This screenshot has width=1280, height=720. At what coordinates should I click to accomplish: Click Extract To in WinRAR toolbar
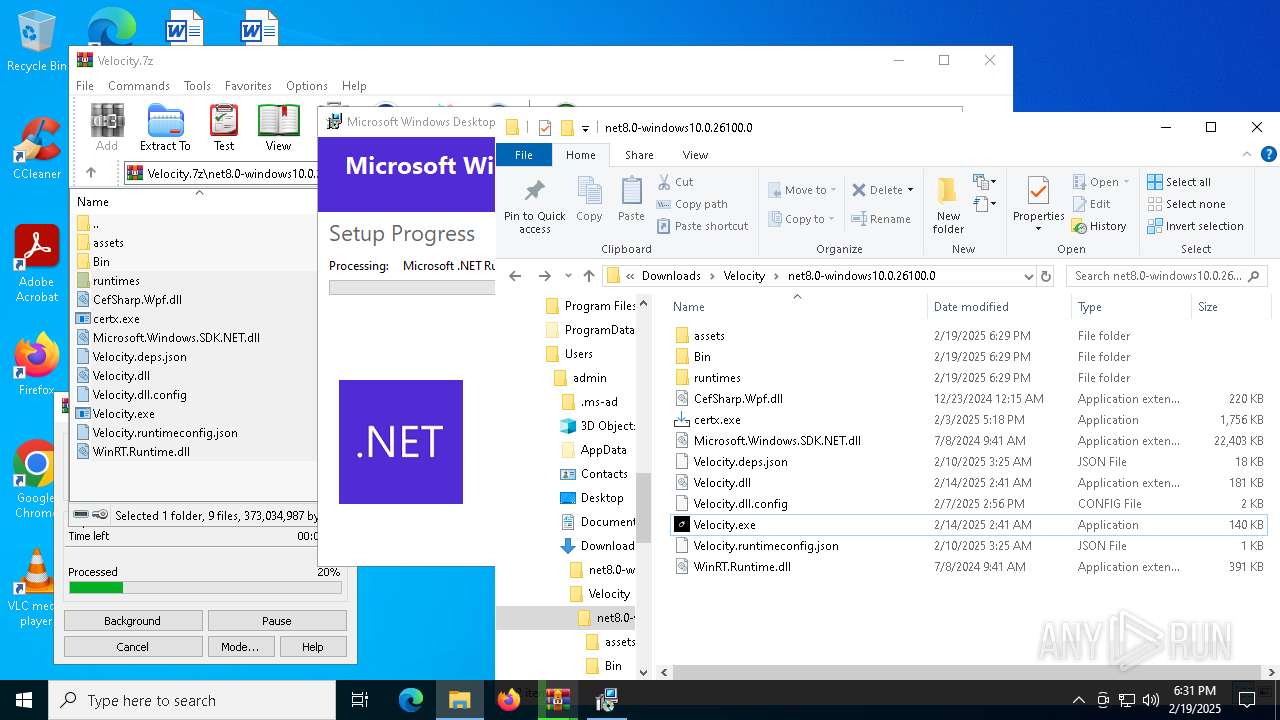(165, 127)
